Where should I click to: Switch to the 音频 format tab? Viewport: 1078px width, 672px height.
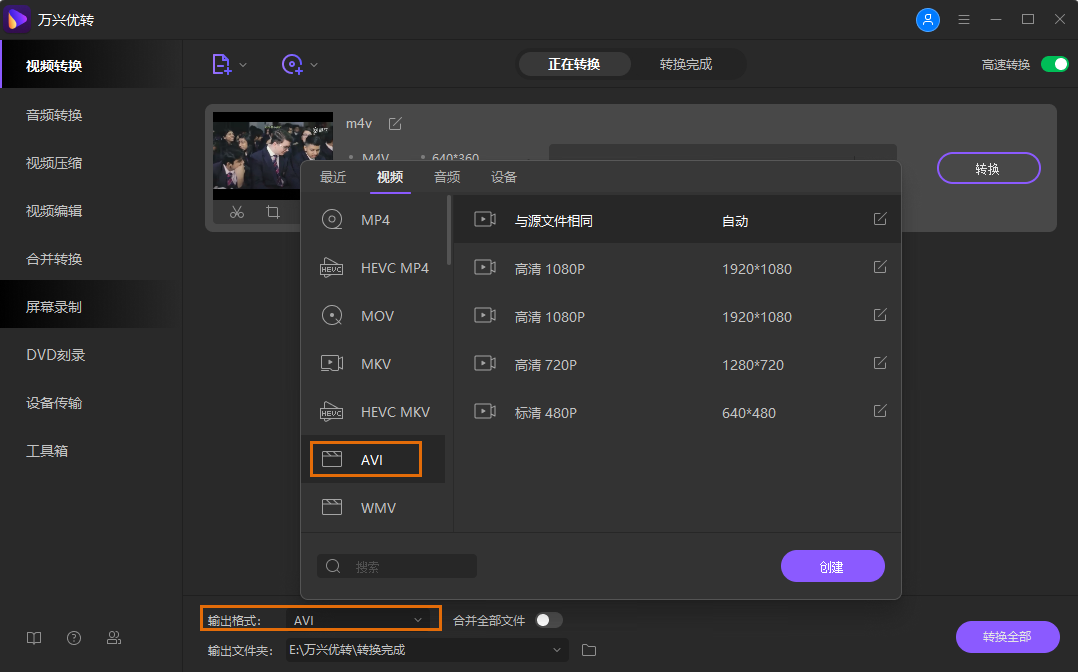[x=447, y=177]
